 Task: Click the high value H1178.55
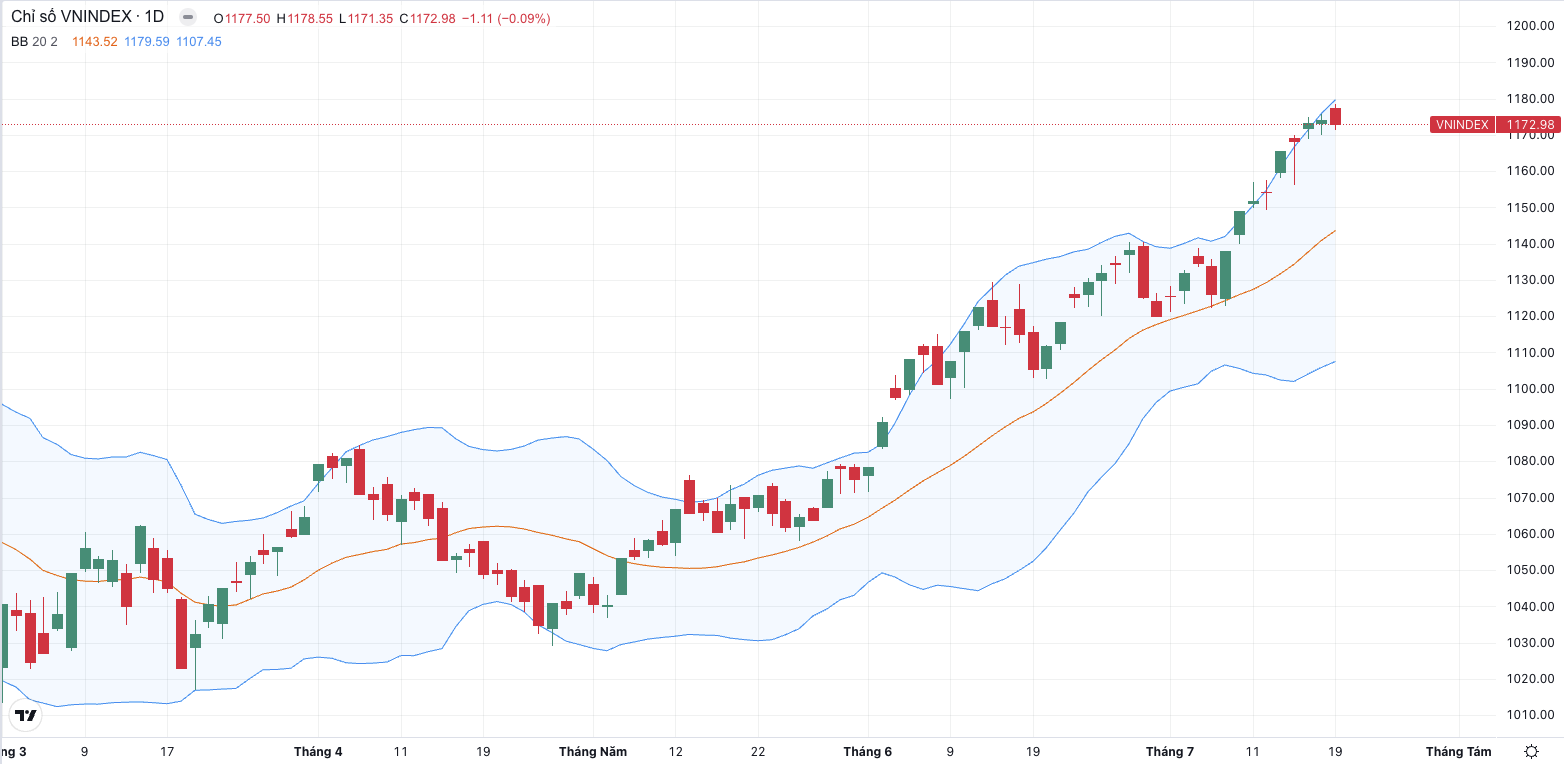click(304, 19)
